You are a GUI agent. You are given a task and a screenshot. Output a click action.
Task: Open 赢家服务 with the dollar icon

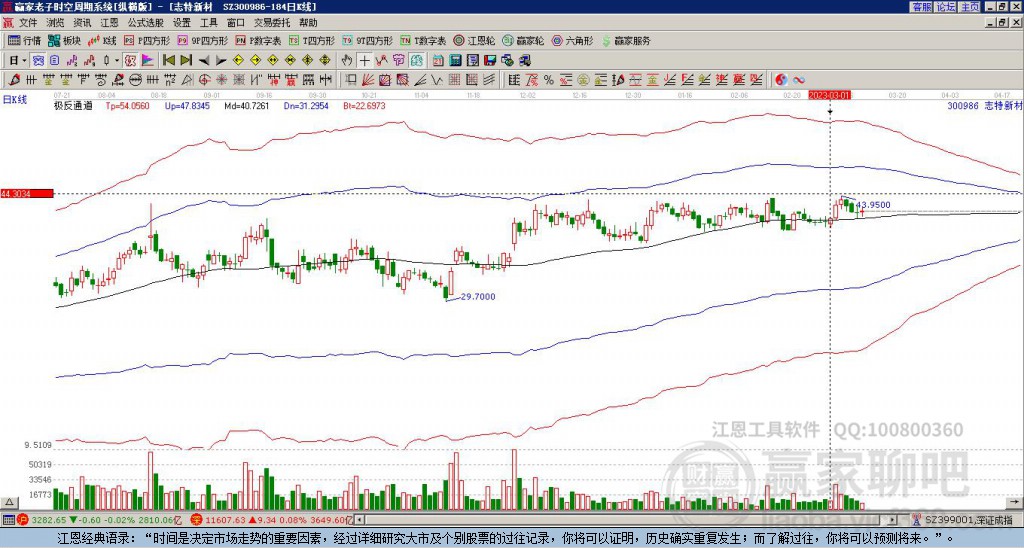(x=626, y=40)
